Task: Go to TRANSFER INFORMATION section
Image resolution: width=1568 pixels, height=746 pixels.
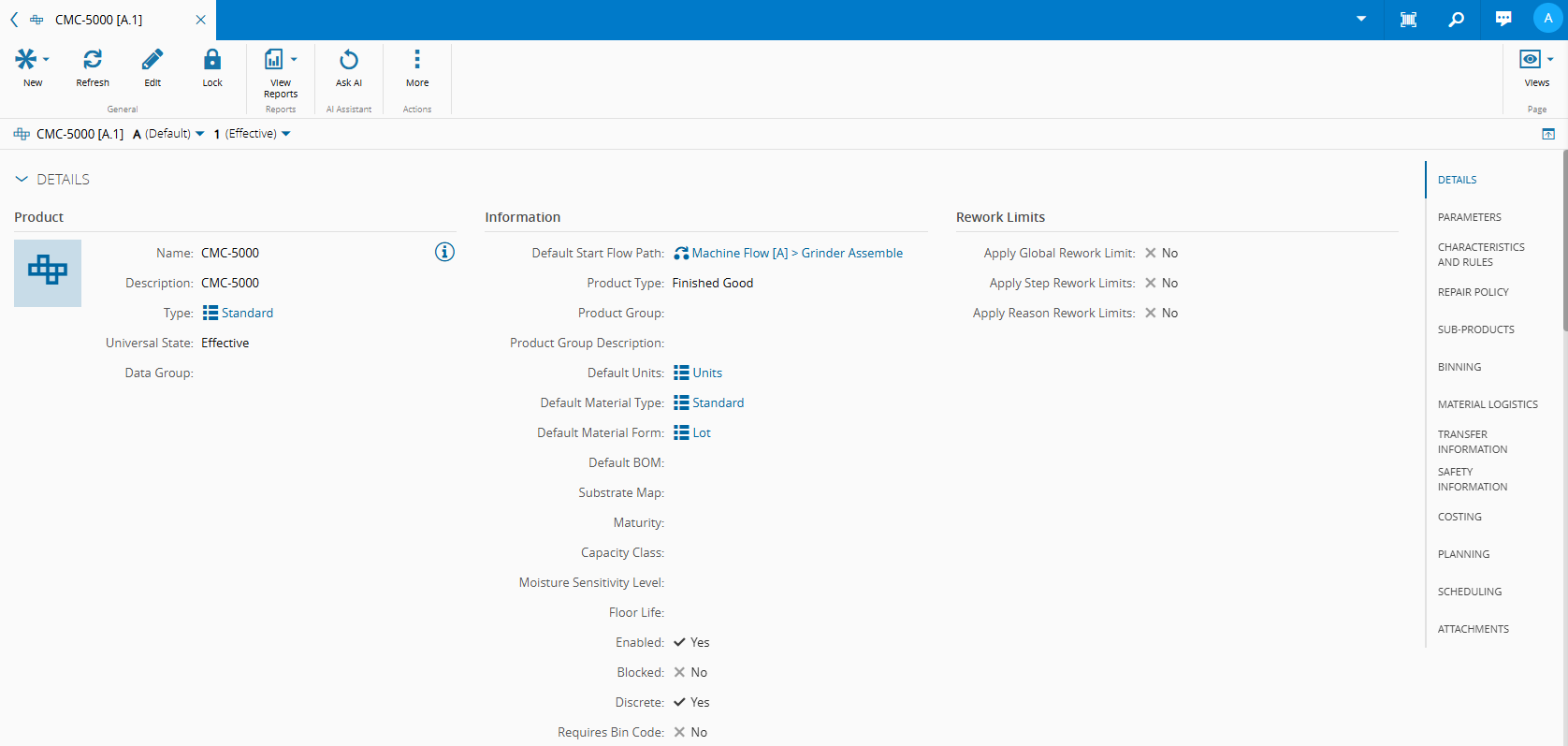Action: click(1473, 442)
